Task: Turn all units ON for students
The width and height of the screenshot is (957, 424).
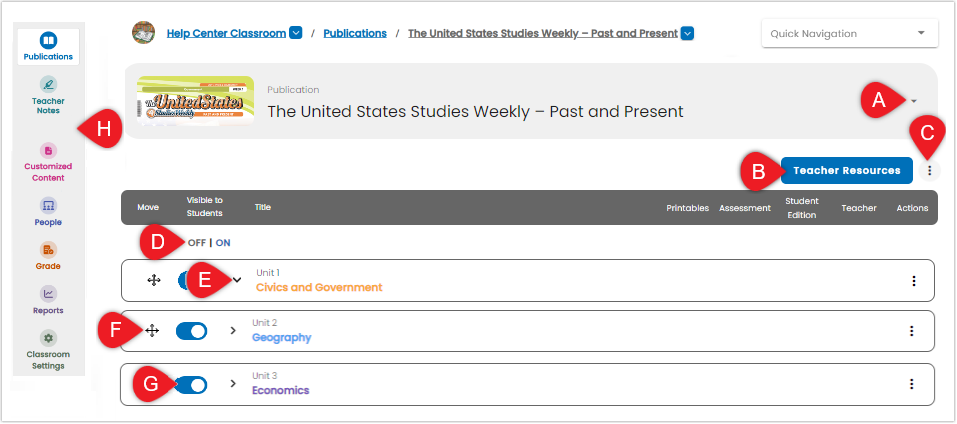Action: tap(223, 243)
